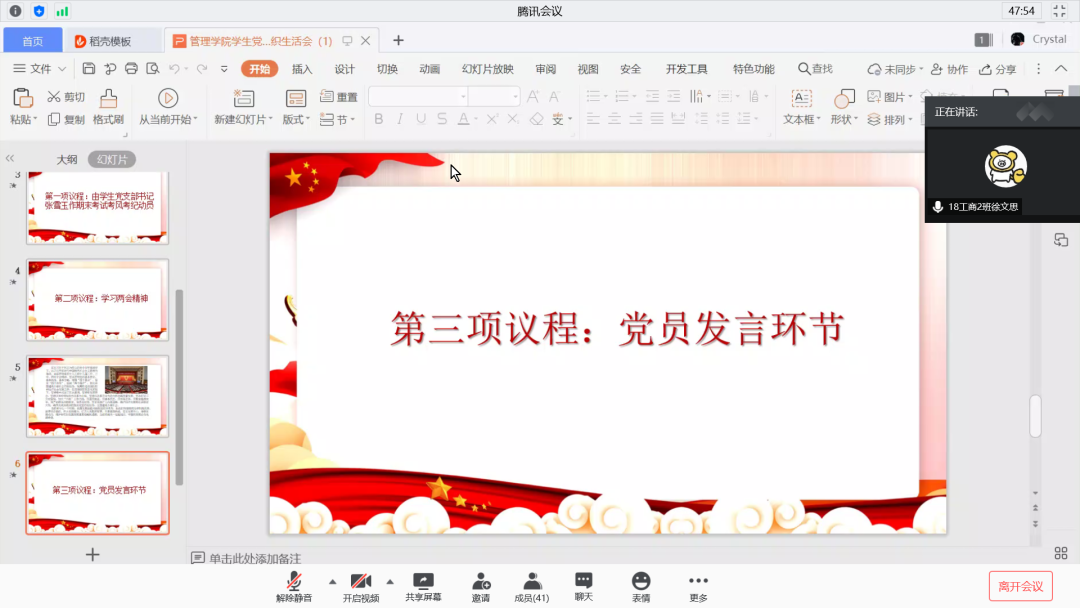
Task: Open the Chat (聊天) panel
Action: point(584,581)
